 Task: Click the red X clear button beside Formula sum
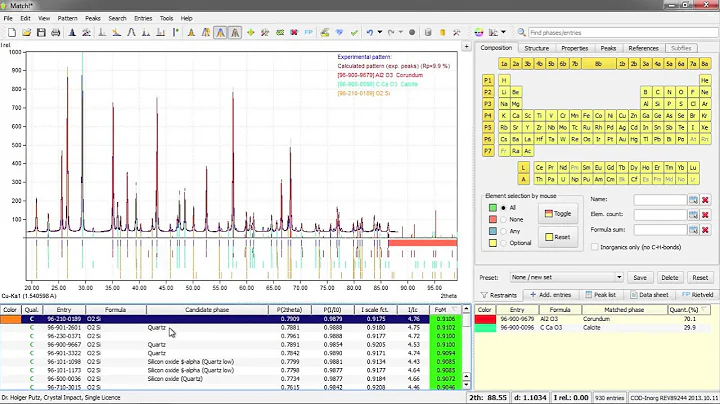coord(705,230)
